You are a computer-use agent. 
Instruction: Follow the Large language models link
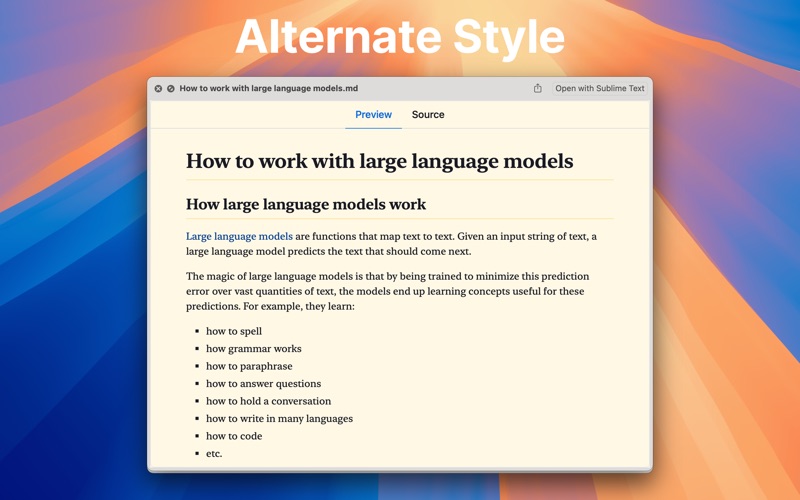point(239,236)
